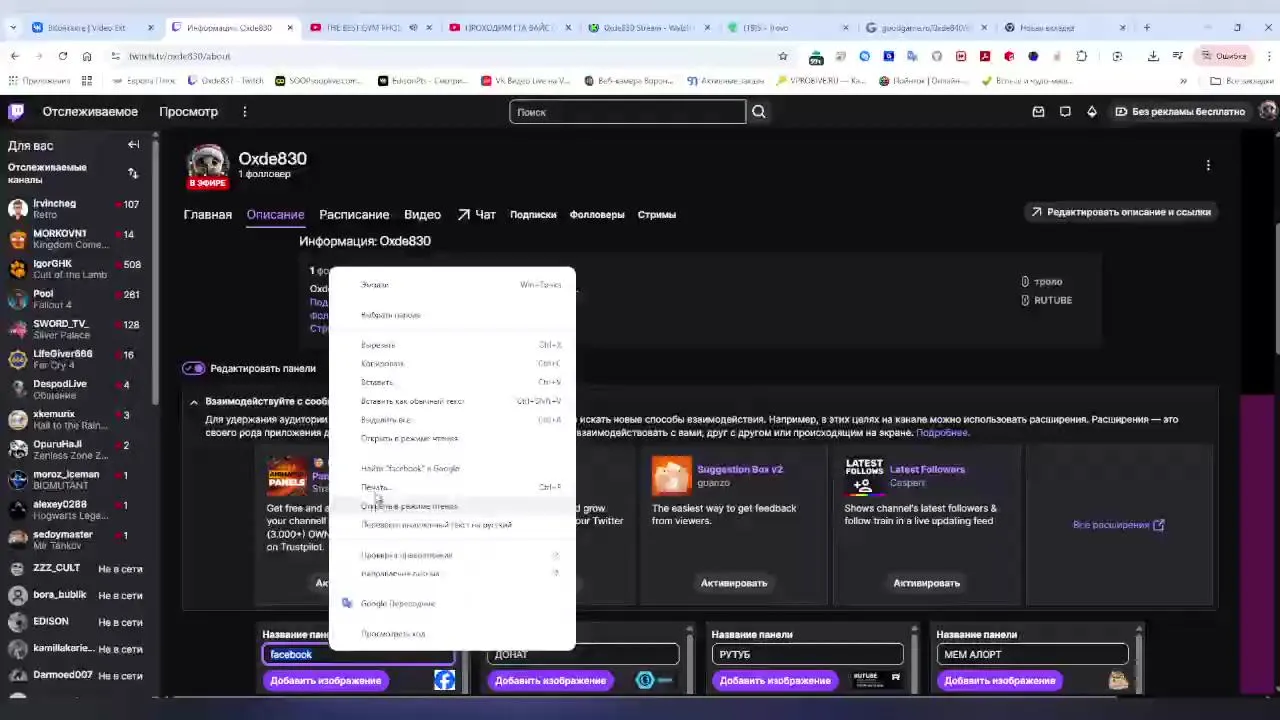The width and height of the screenshot is (1280, 720).
Task: Open the bookmarks apps grid icon
Action: [87, 81]
